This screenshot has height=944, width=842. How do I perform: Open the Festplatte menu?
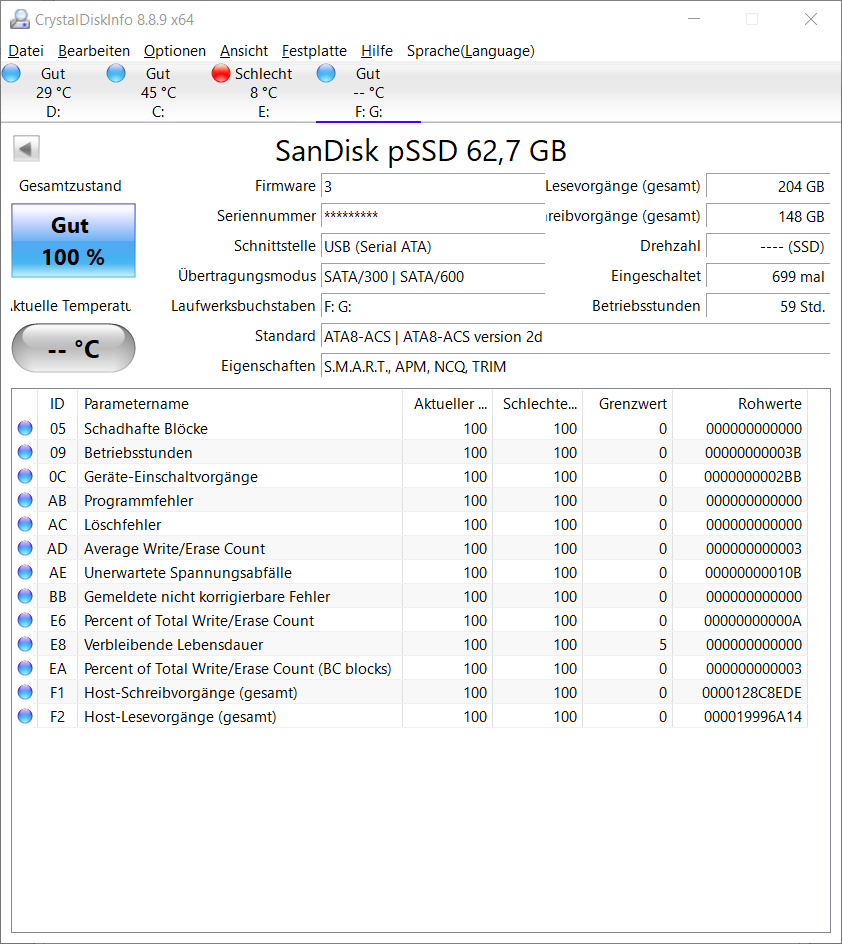(x=314, y=51)
